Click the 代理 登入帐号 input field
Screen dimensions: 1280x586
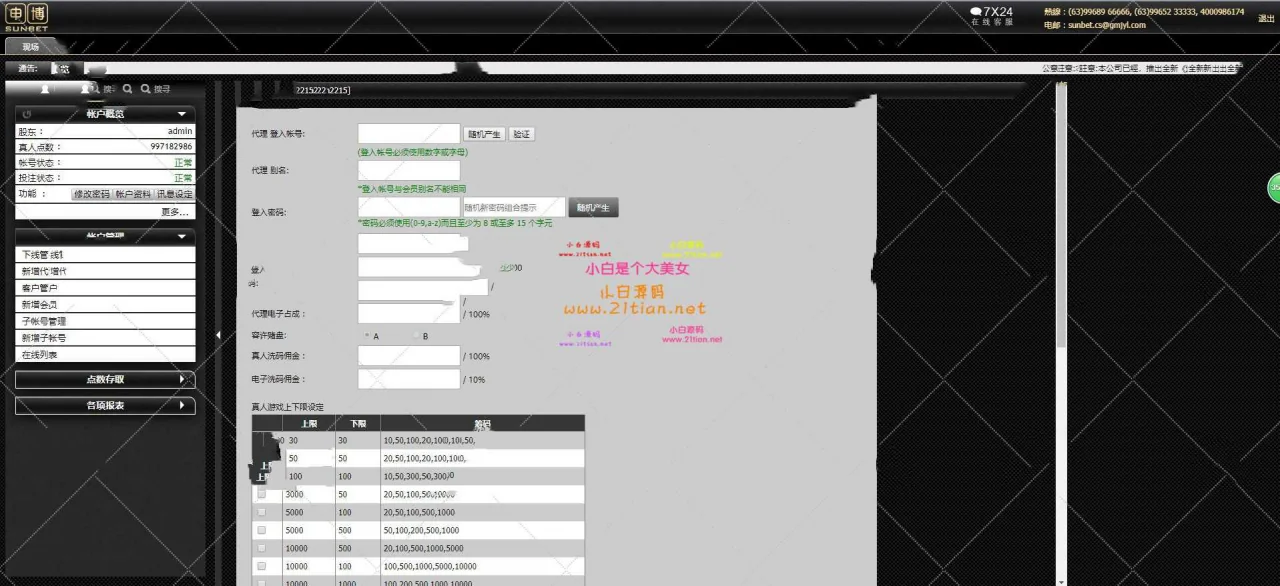click(409, 134)
